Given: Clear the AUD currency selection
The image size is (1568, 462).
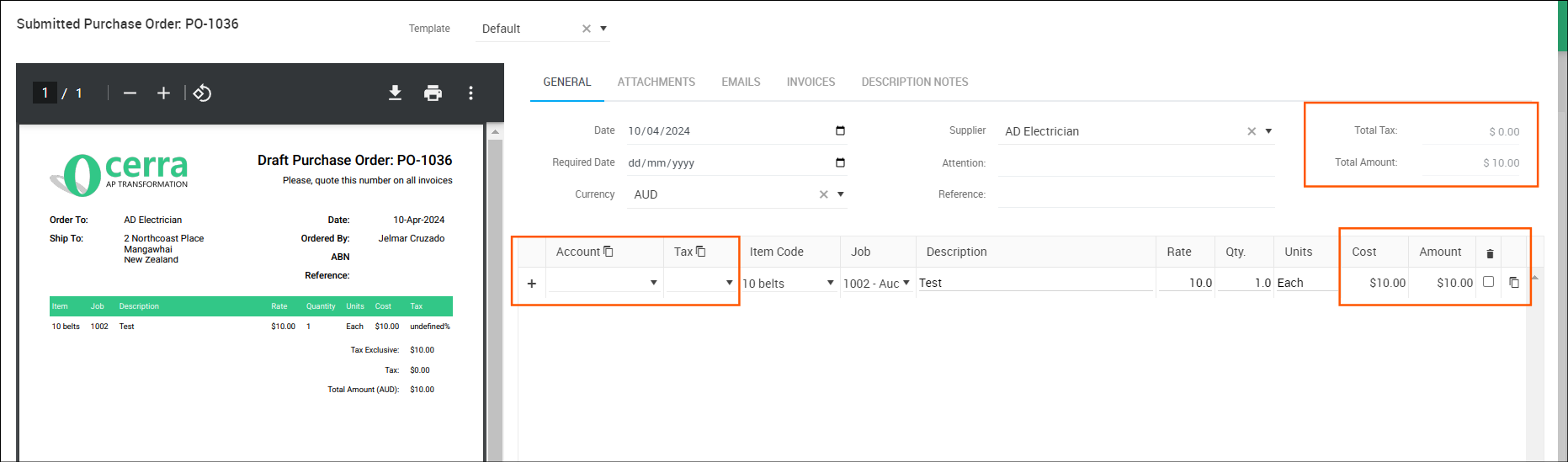Looking at the screenshot, I should click(x=824, y=194).
